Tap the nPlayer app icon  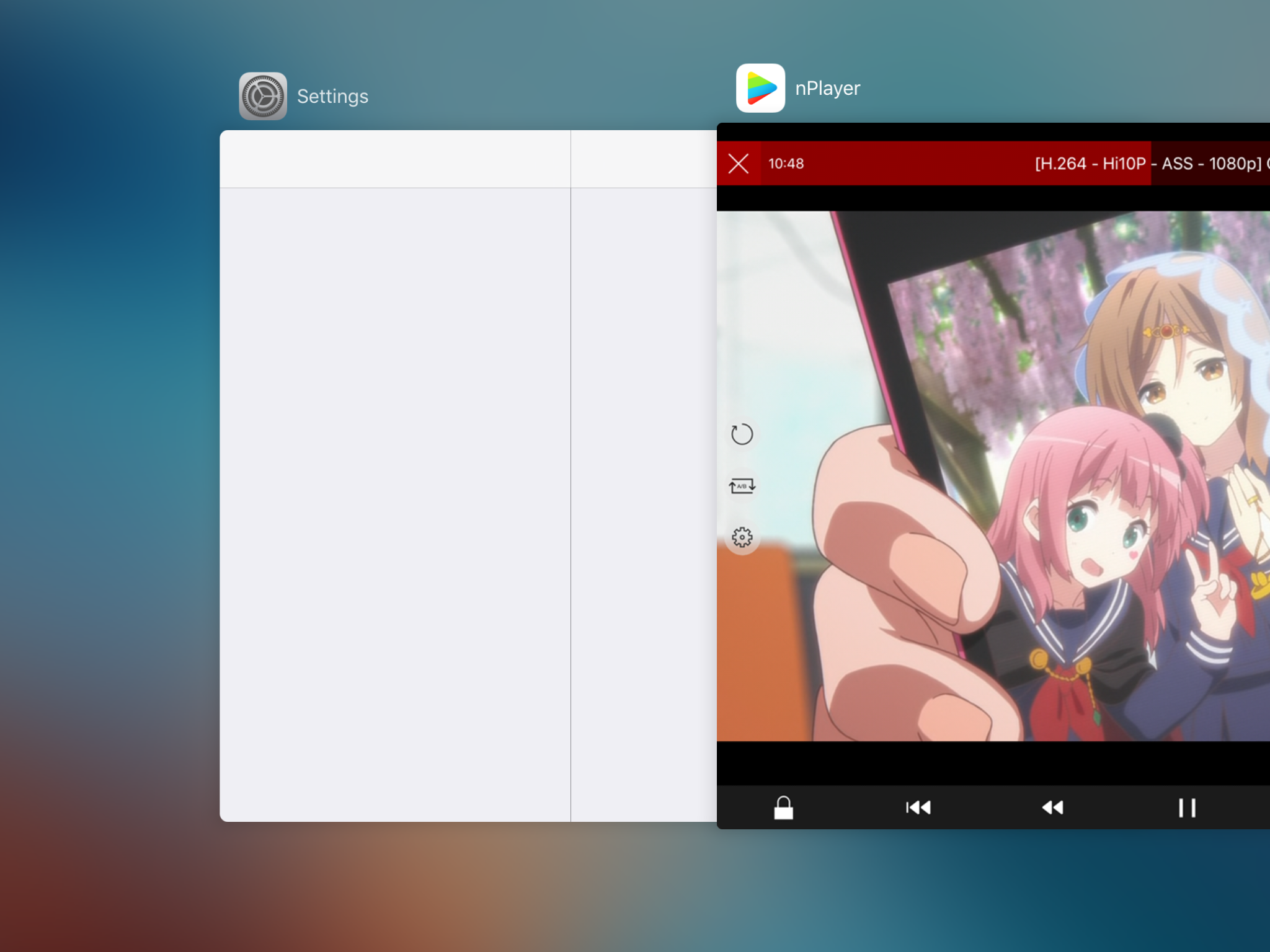click(x=760, y=88)
